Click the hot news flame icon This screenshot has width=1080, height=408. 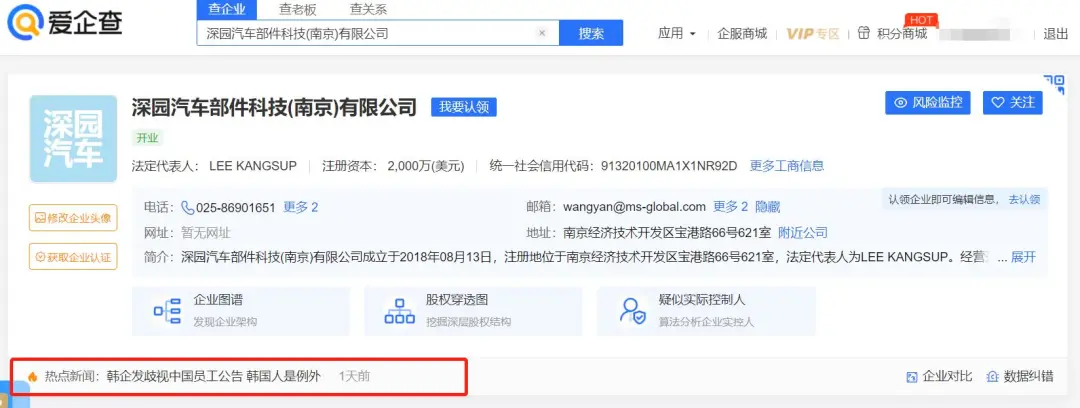coord(32,376)
